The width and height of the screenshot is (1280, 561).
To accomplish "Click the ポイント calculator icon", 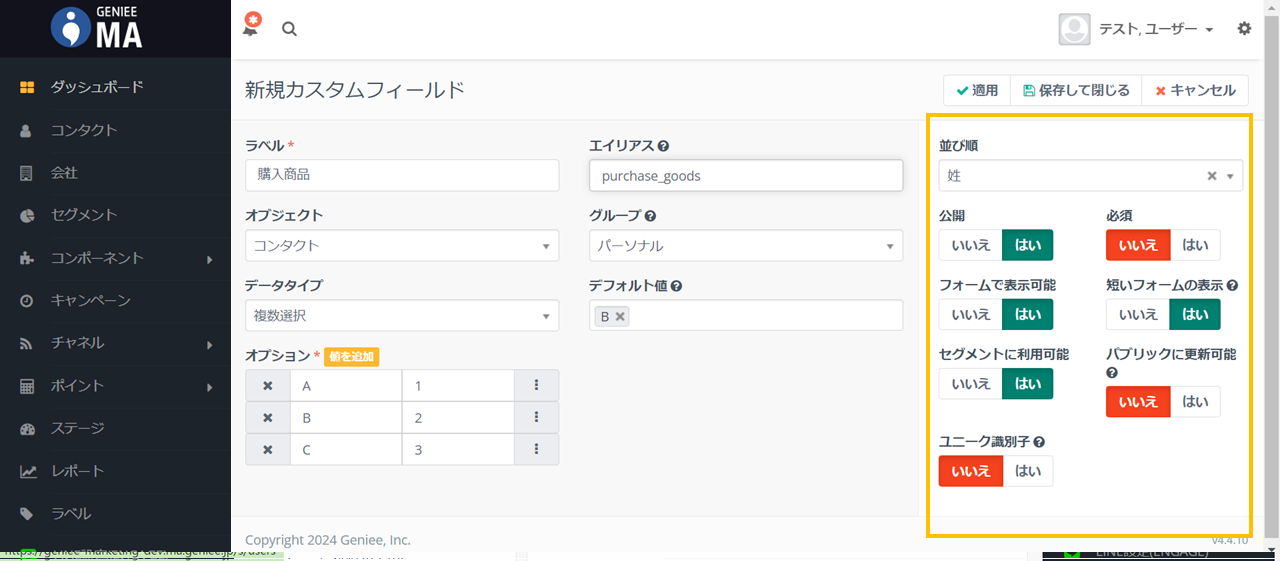I will (27, 386).
